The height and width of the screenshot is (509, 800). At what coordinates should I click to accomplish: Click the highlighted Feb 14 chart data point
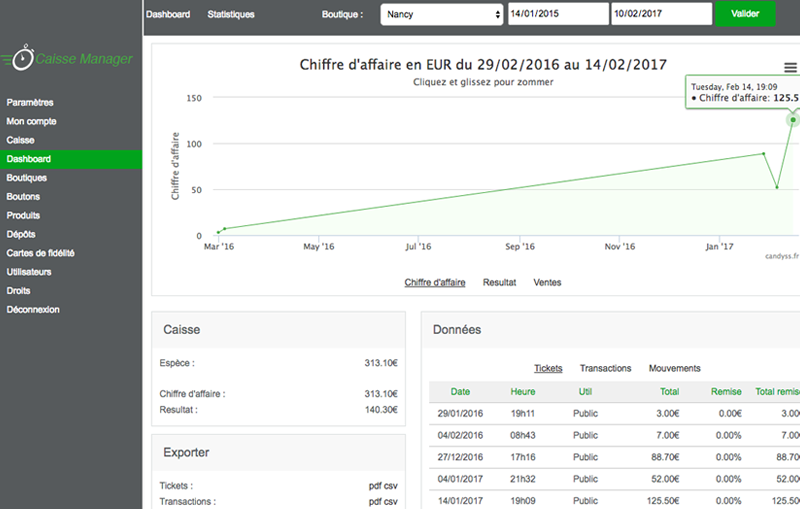tap(793, 120)
